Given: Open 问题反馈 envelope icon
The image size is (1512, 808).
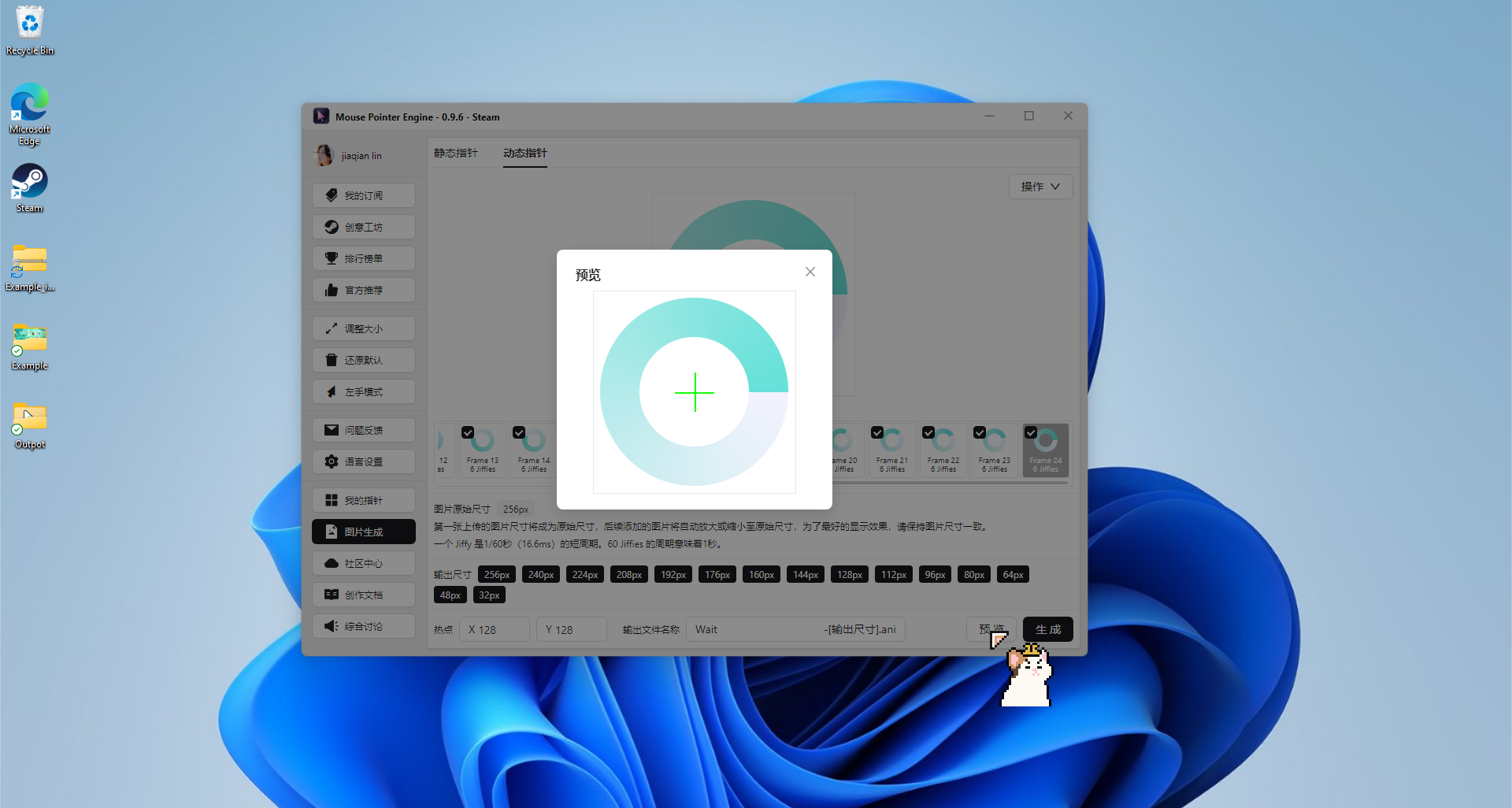Looking at the screenshot, I should (332, 430).
